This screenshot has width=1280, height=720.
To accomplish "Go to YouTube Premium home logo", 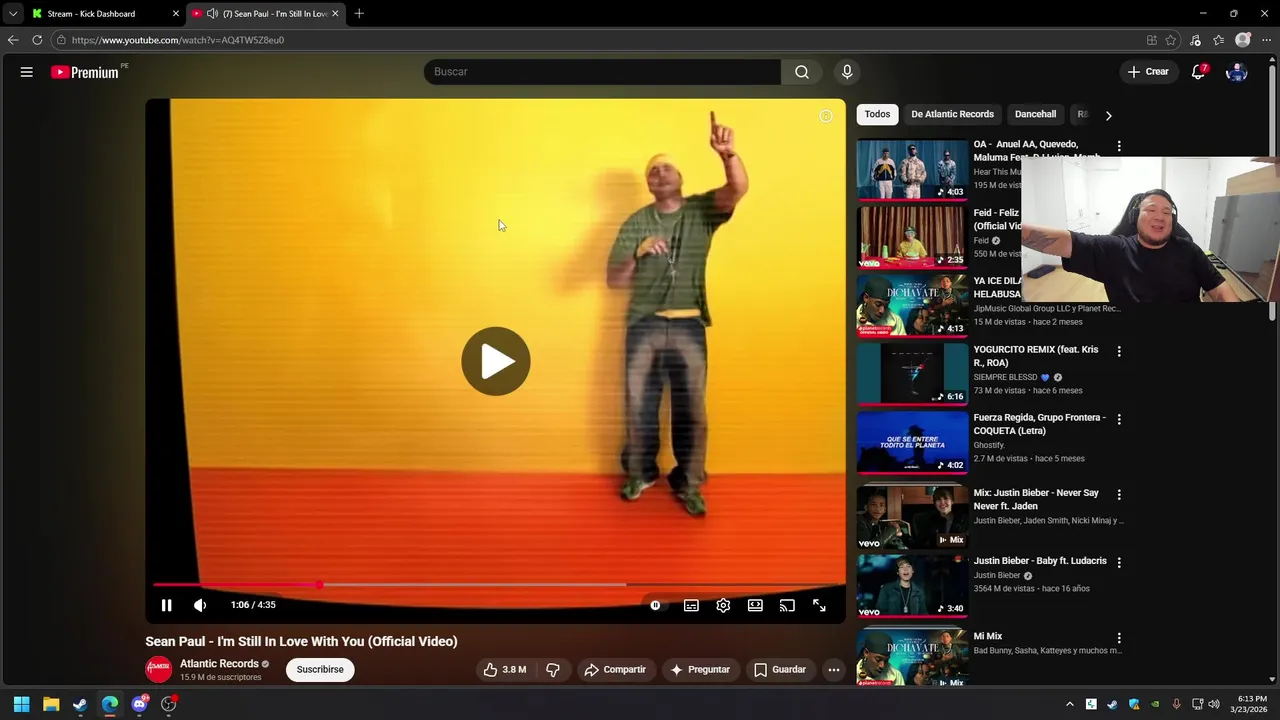I will coord(85,72).
